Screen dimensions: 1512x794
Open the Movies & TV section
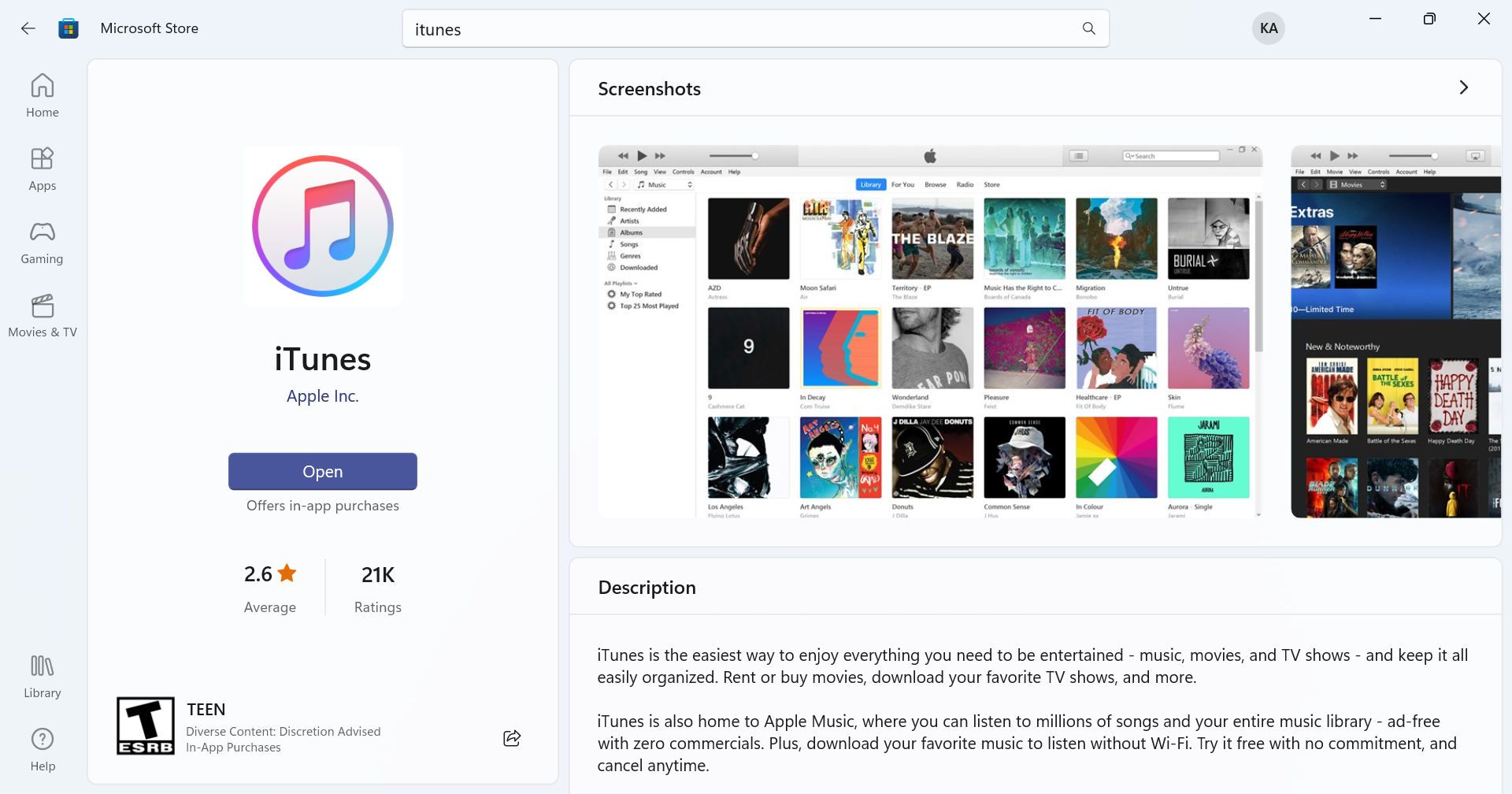[43, 316]
